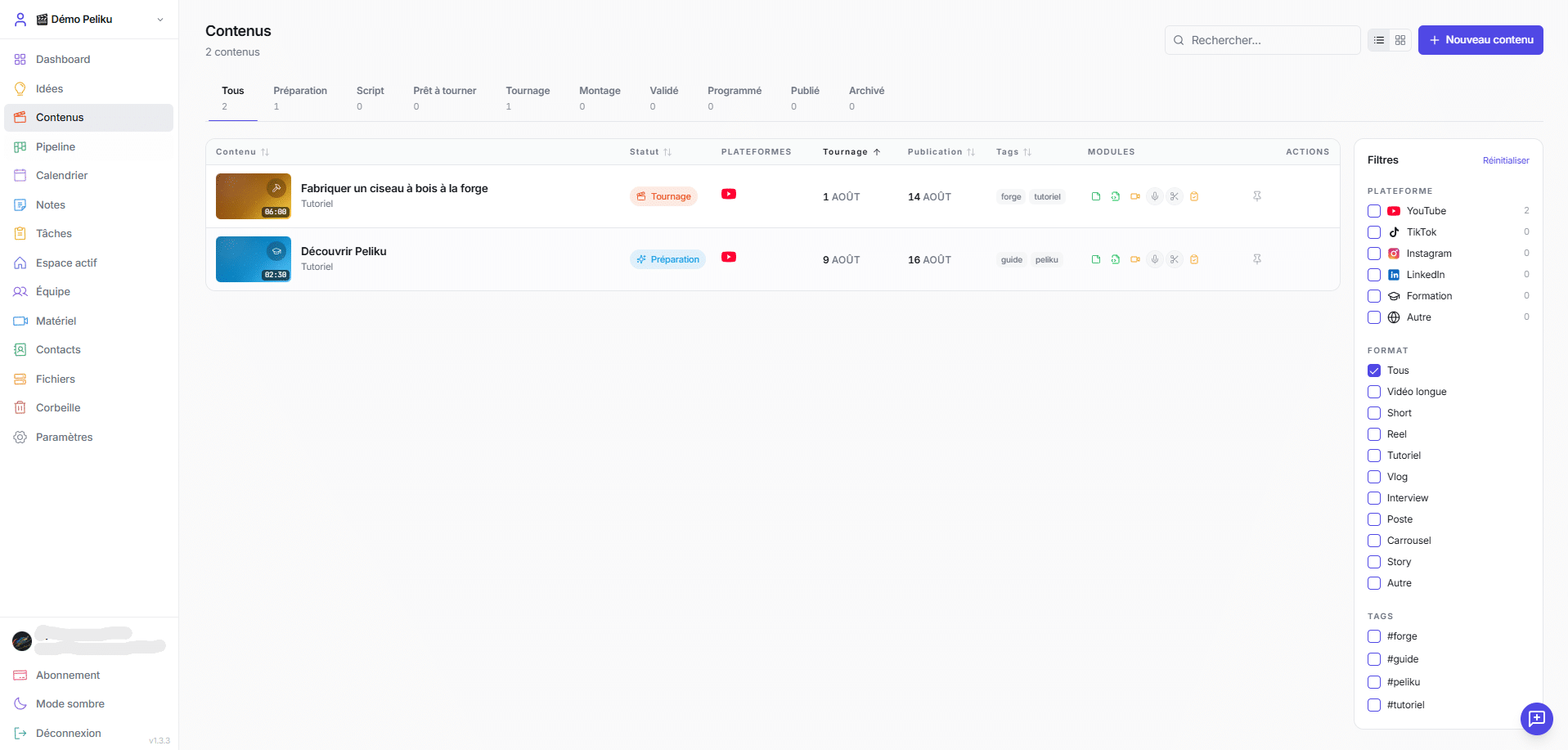Click the Corbeille trash icon in sidebar
The image size is (1568, 750).
pos(20,407)
